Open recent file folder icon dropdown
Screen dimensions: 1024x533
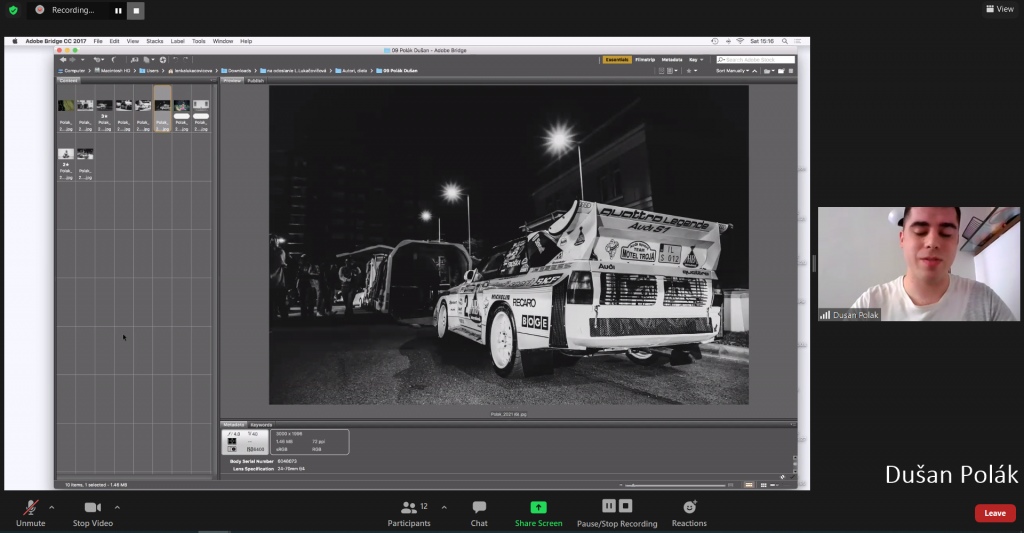click(x=769, y=71)
